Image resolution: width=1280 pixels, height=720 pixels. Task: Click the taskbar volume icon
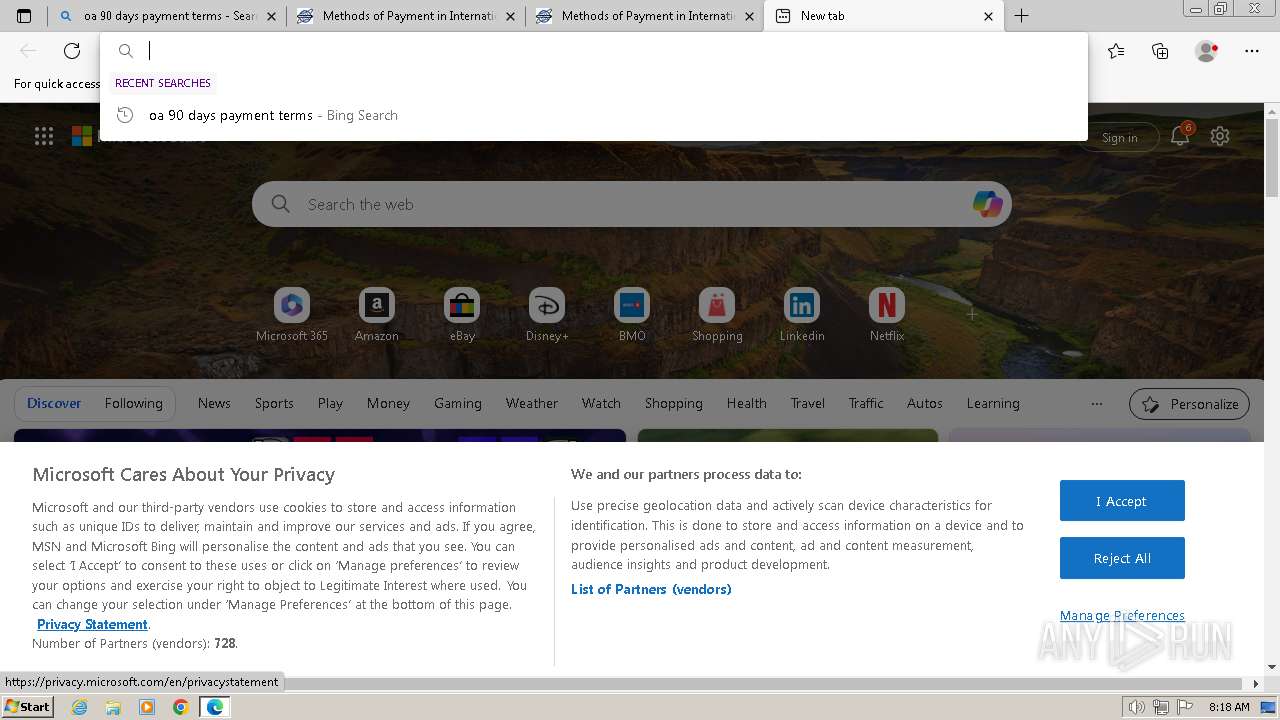point(1136,707)
